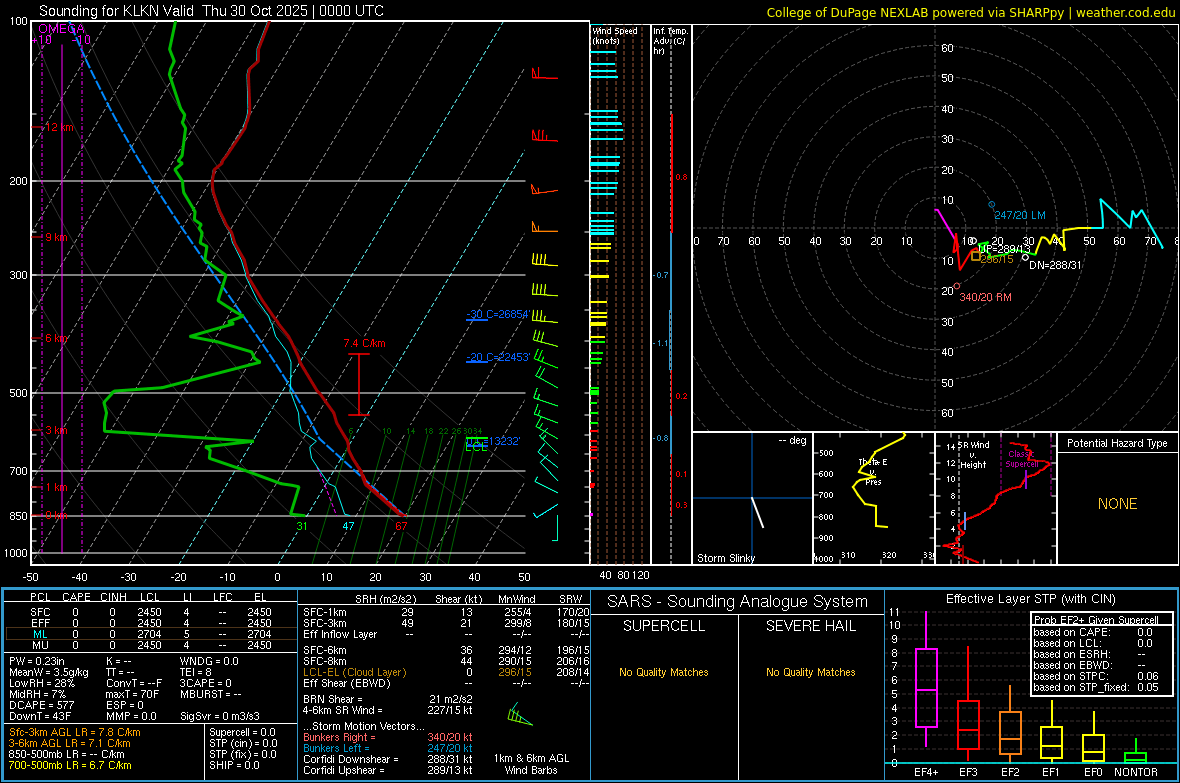Click the 'Supercell = 0.0' index

point(242,733)
